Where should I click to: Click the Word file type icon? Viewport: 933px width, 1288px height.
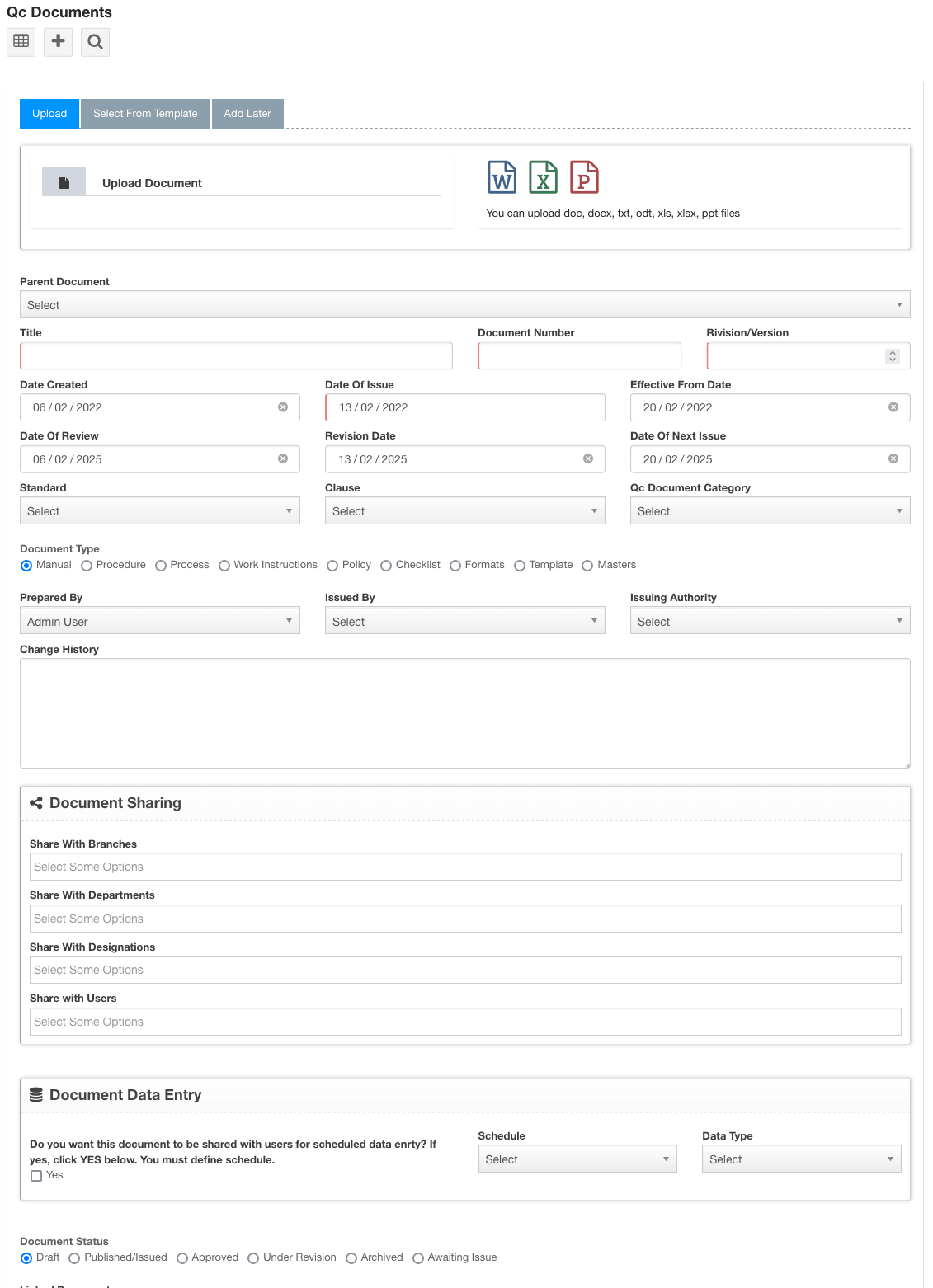click(502, 177)
